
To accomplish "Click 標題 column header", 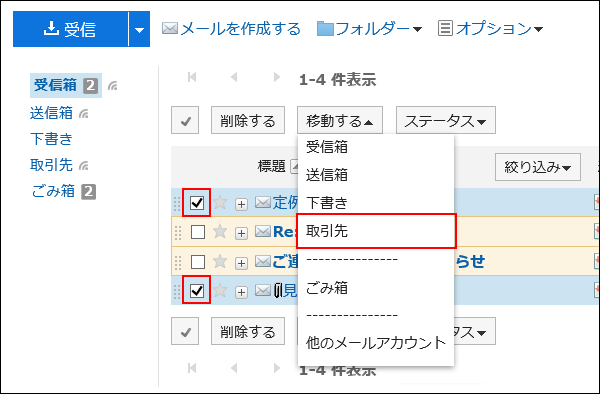I will click(271, 166).
